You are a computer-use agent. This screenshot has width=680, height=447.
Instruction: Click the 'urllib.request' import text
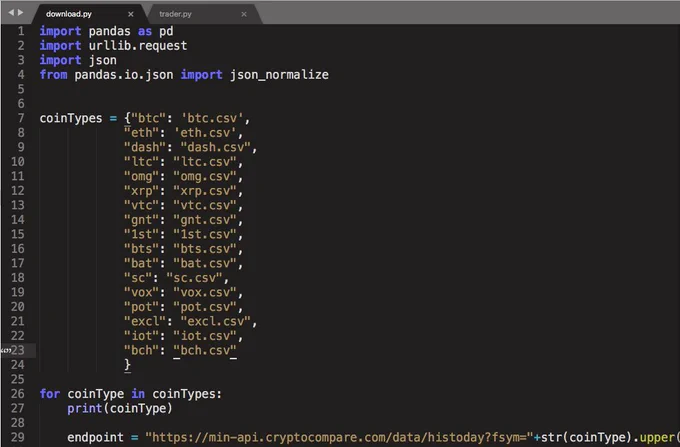138,46
